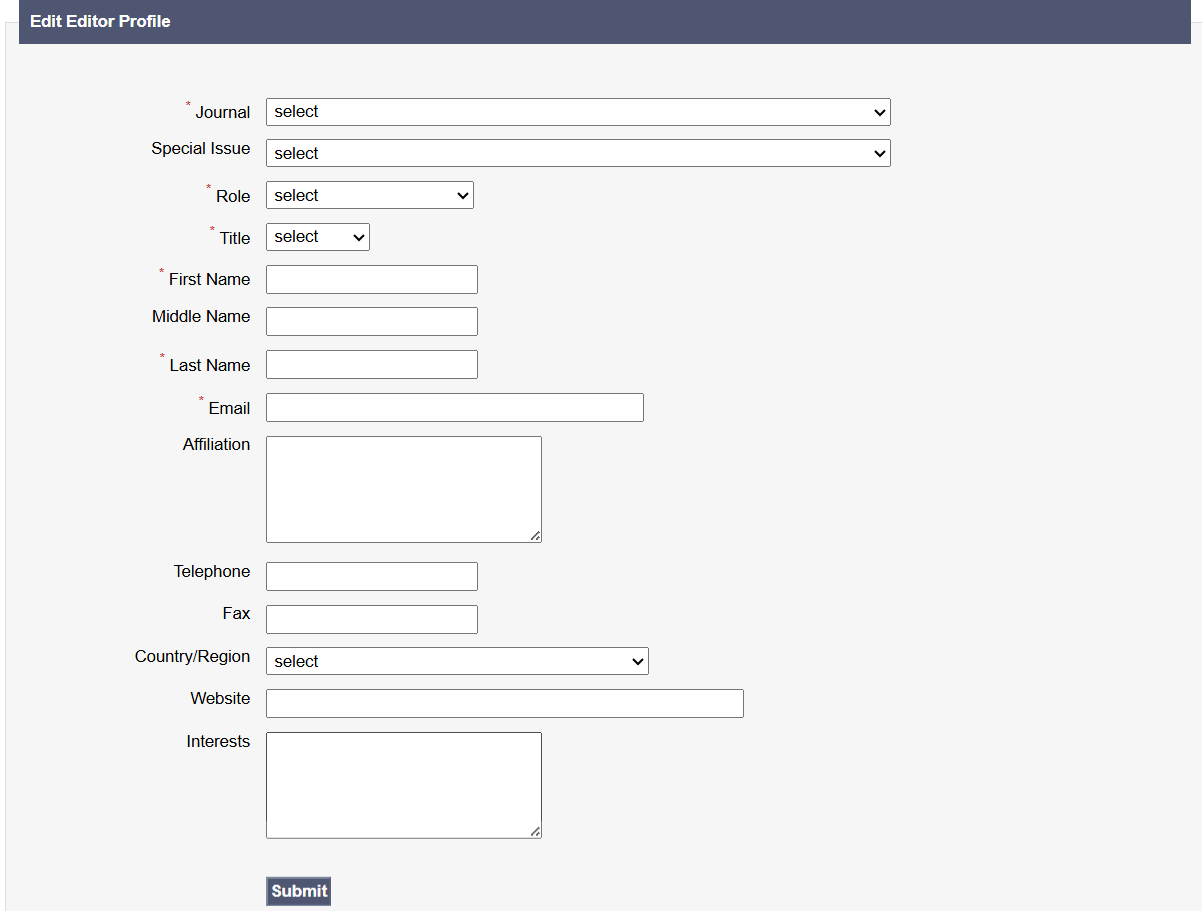Viewport: 1202px width, 911px height.
Task: Click the Email field label
Action: click(229, 408)
